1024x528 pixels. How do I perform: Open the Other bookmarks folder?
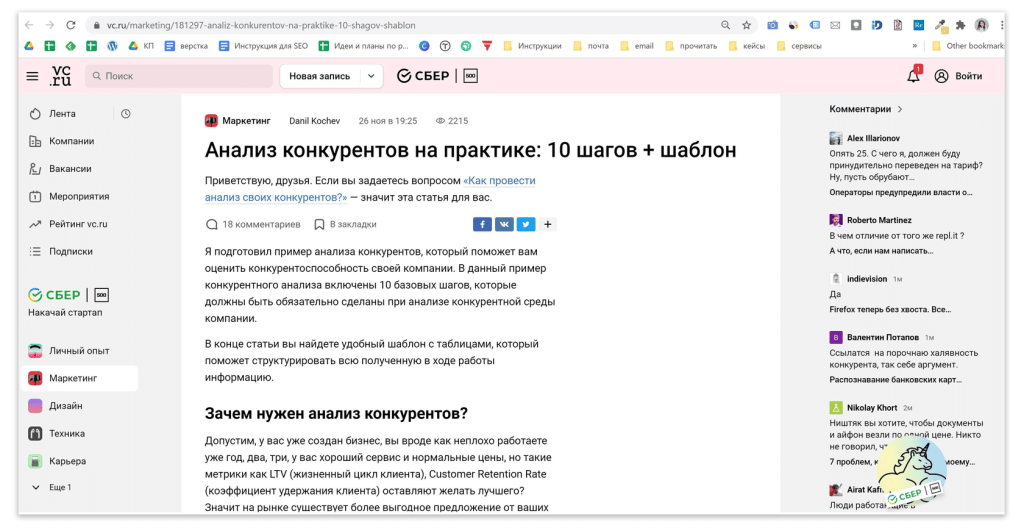point(968,46)
